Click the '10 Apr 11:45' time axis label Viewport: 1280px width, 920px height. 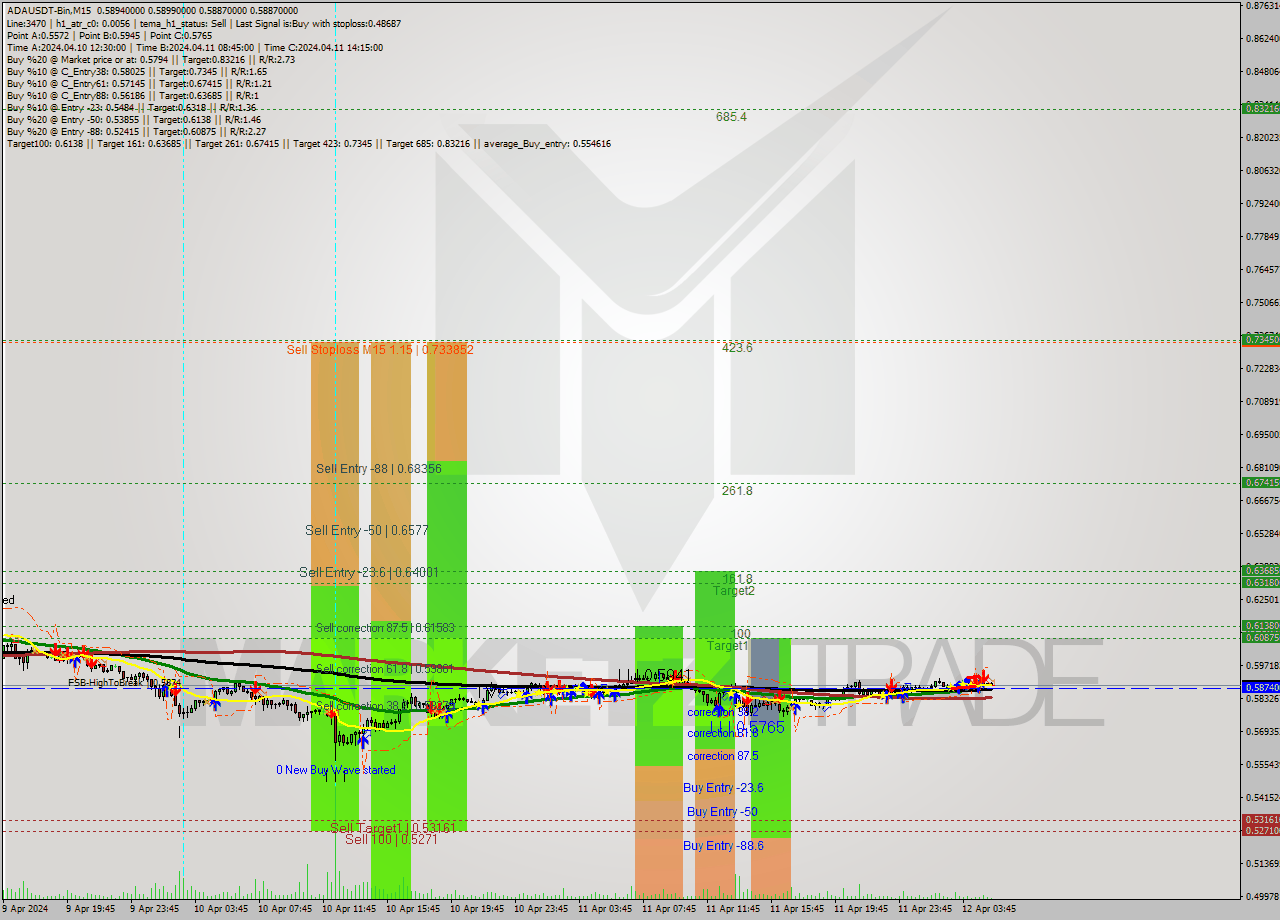tap(349, 909)
